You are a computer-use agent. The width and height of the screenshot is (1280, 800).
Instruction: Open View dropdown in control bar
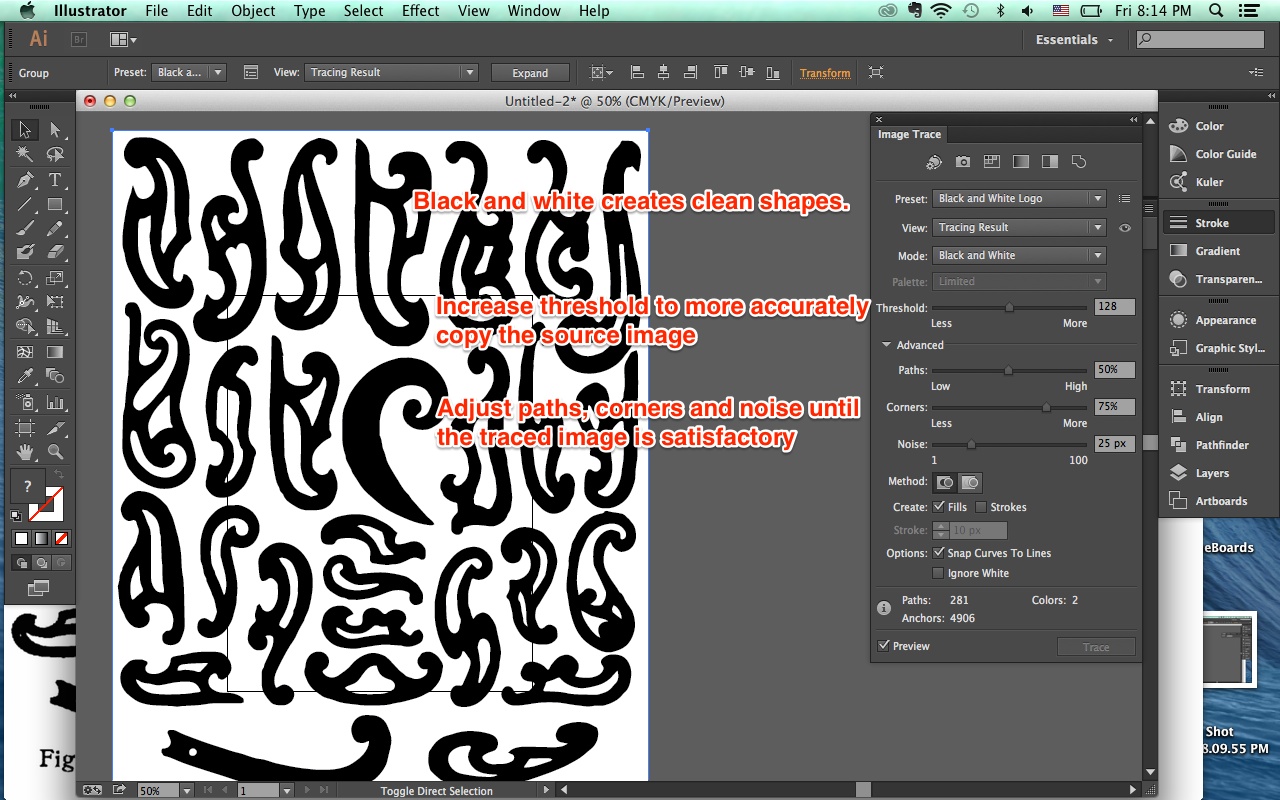[x=391, y=73]
